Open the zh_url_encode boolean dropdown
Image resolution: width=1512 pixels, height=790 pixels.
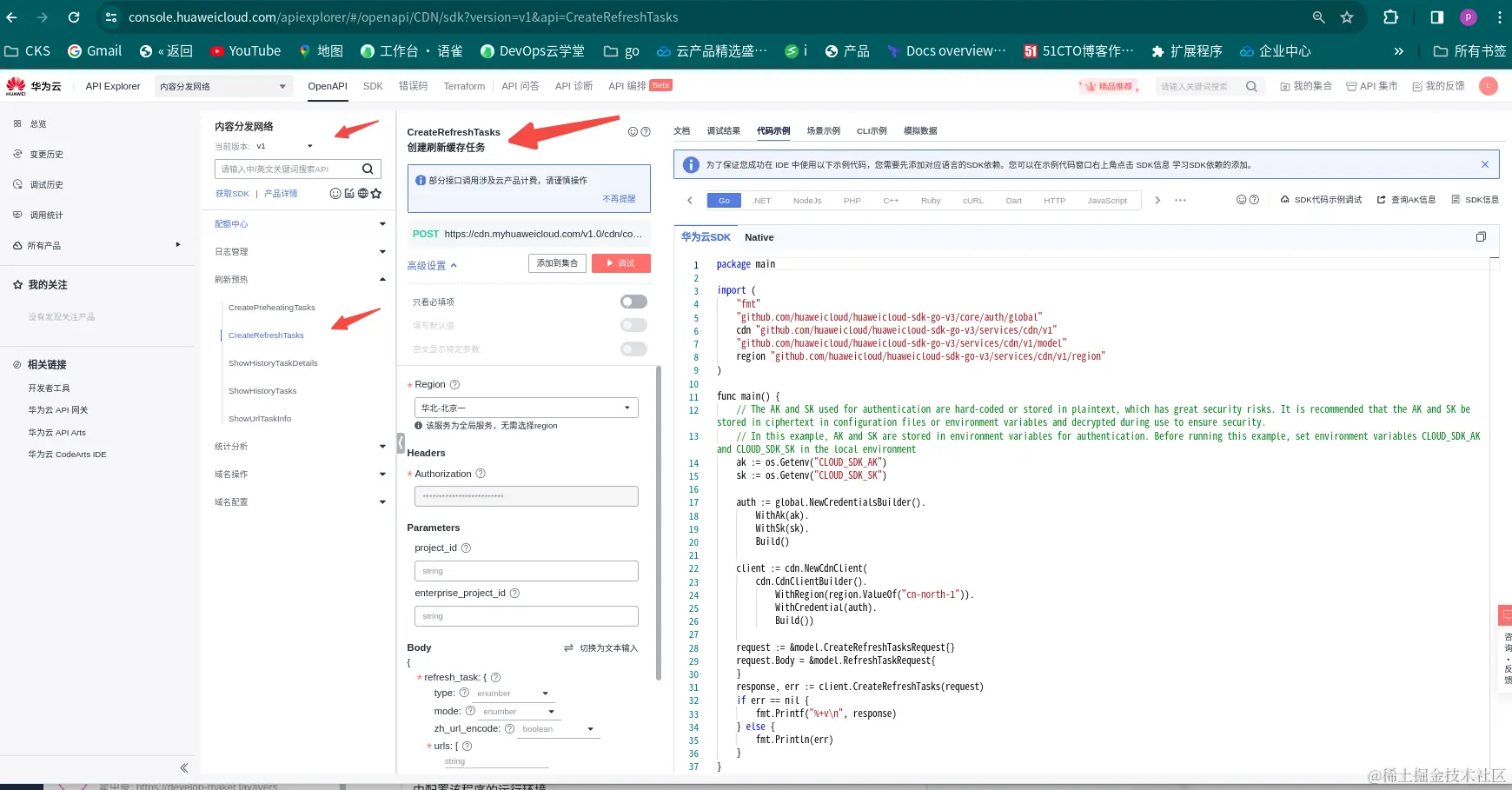click(x=559, y=729)
